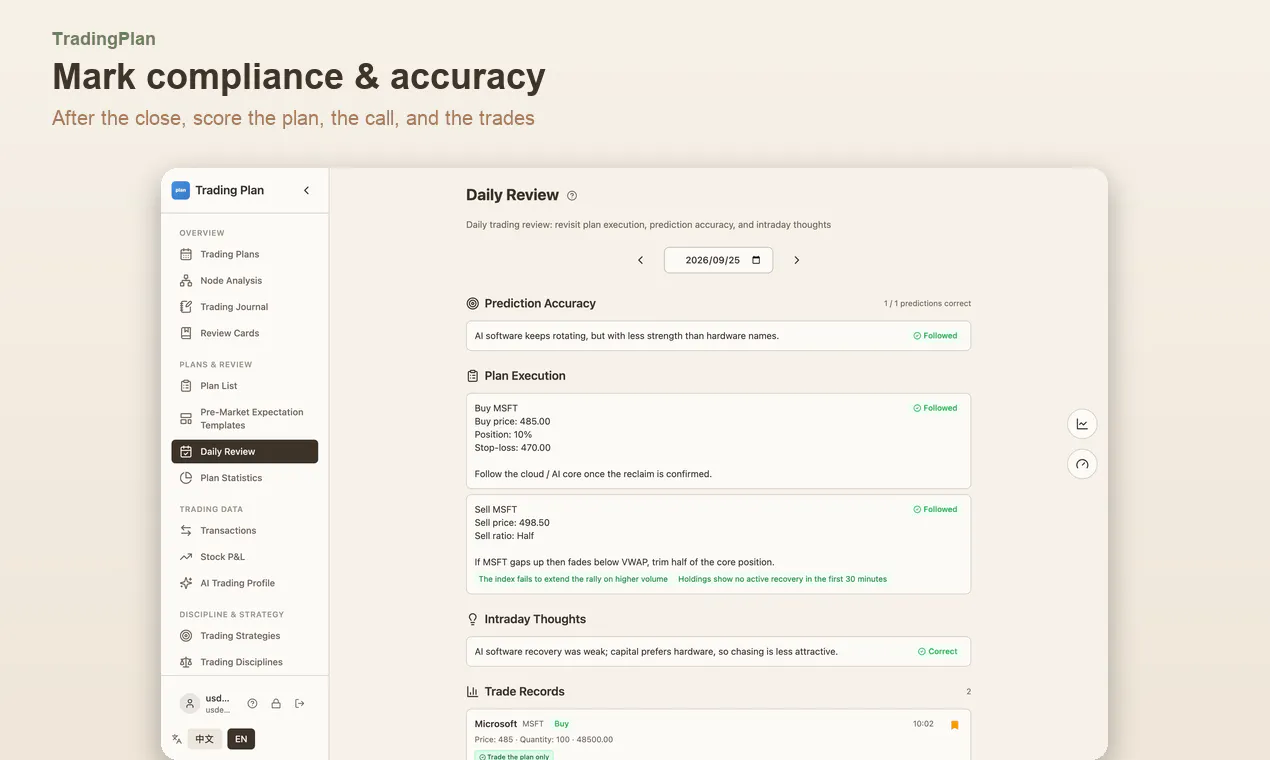1270x760 pixels.
Task: Switch language to 中文
Action: (x=205, y=739)
